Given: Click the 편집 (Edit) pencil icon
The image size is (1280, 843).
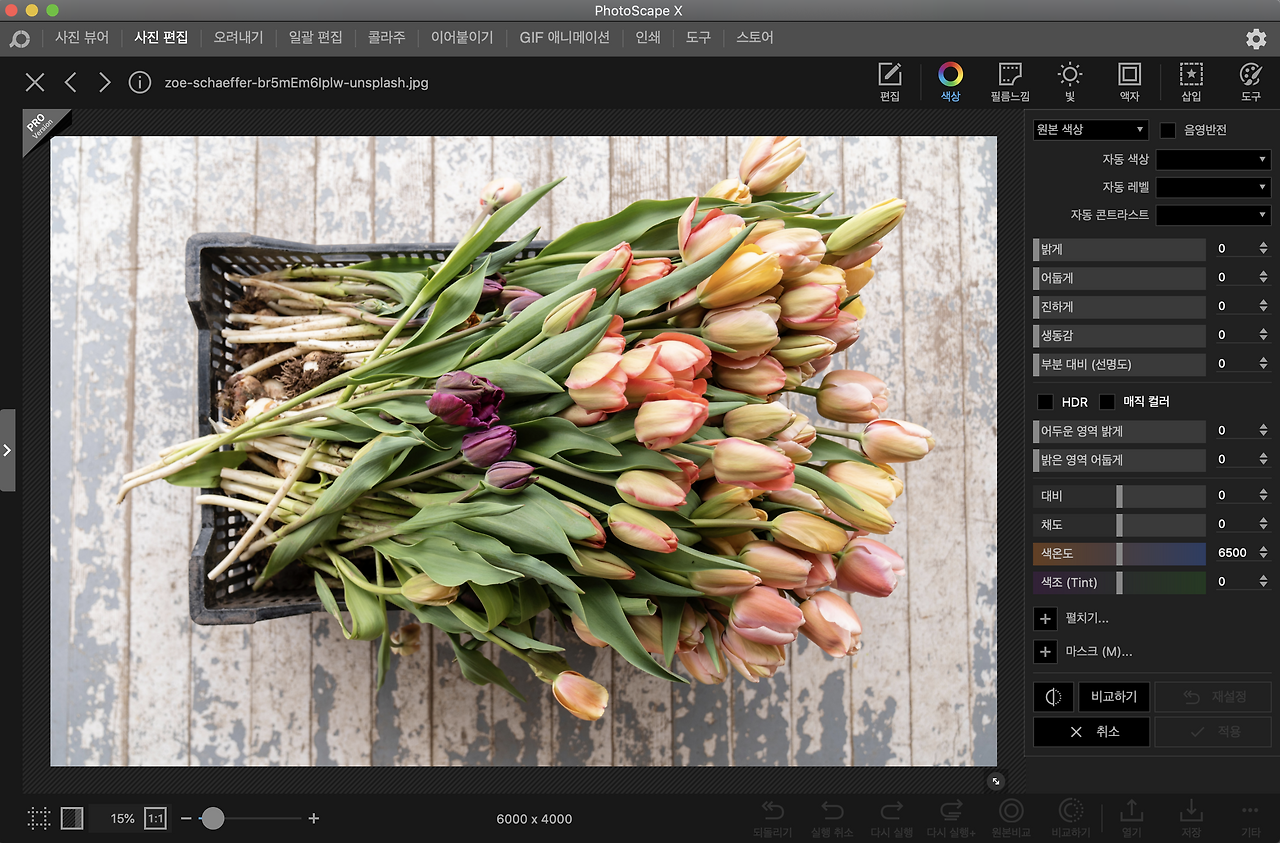Looking at the screenshot, I should 889,81.
